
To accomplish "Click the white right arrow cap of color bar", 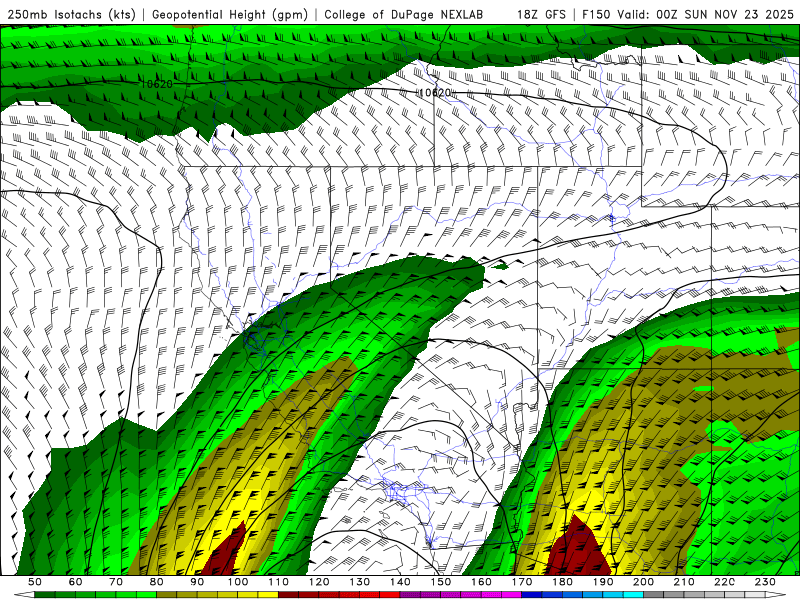I will pyautogui.click(x=776, y=595).
